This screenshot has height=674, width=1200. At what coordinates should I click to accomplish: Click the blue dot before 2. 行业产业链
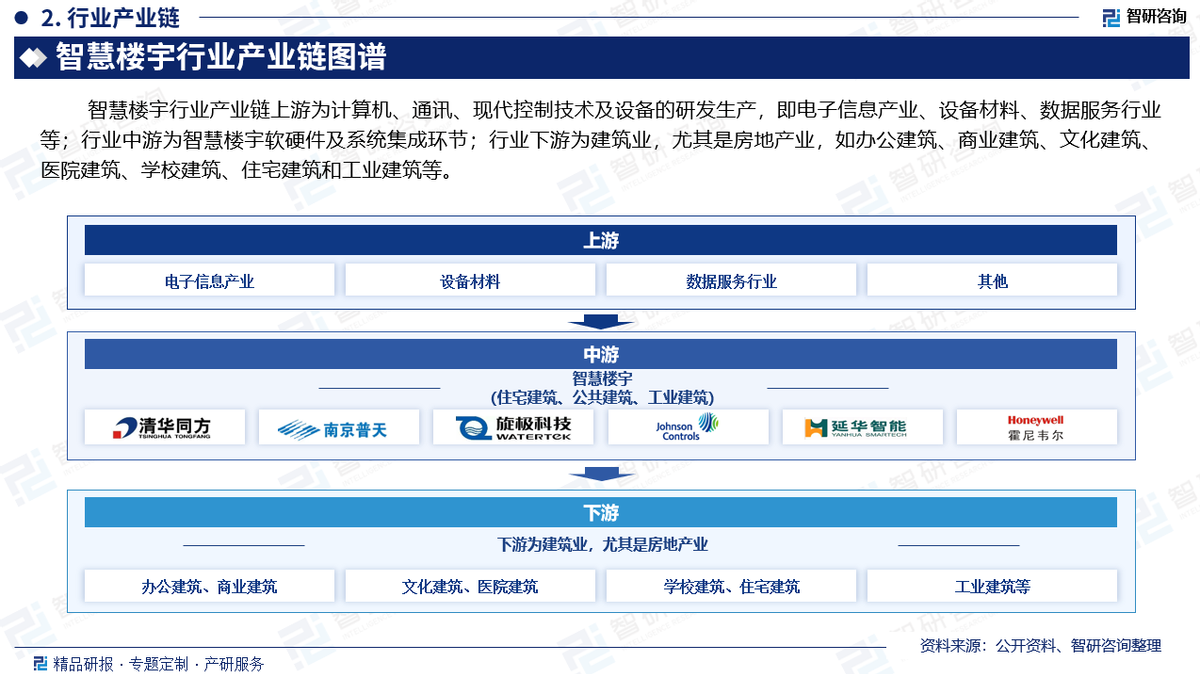[20, 17]
